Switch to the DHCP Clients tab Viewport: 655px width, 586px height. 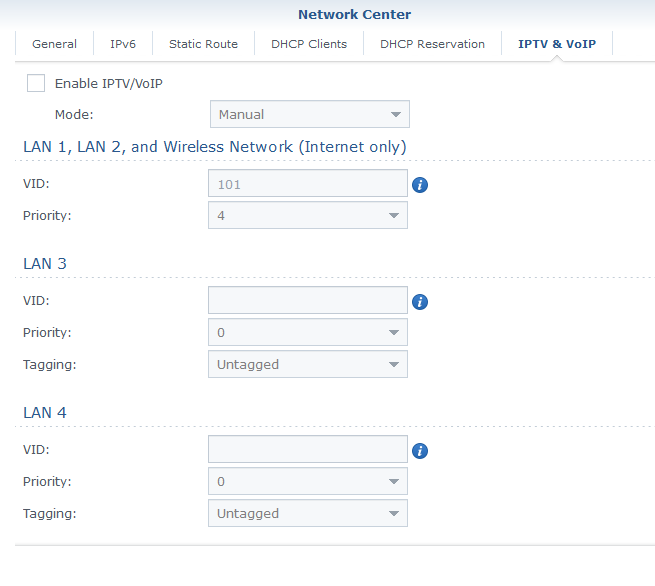(309, 44)
